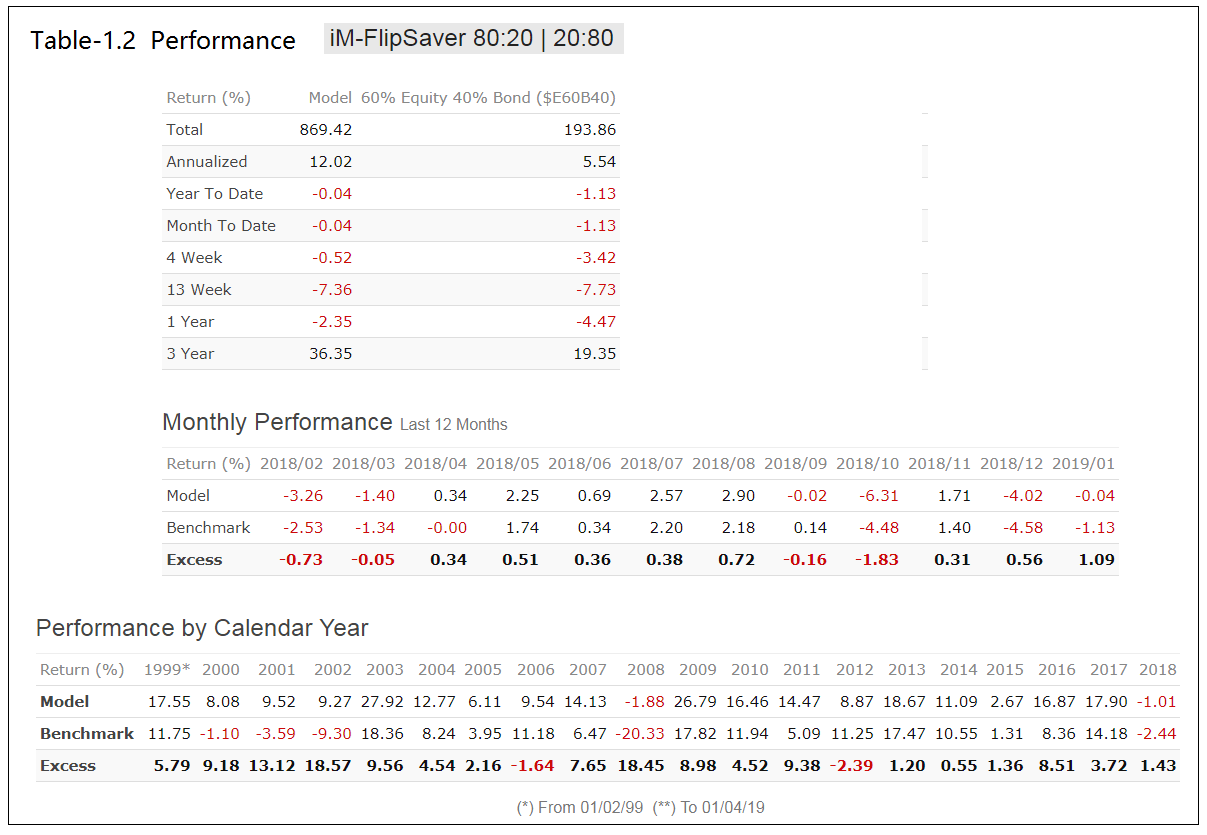Click the 3 Year model value 36.35
This screenshot has height=835, width=1207.
point(332,354)
